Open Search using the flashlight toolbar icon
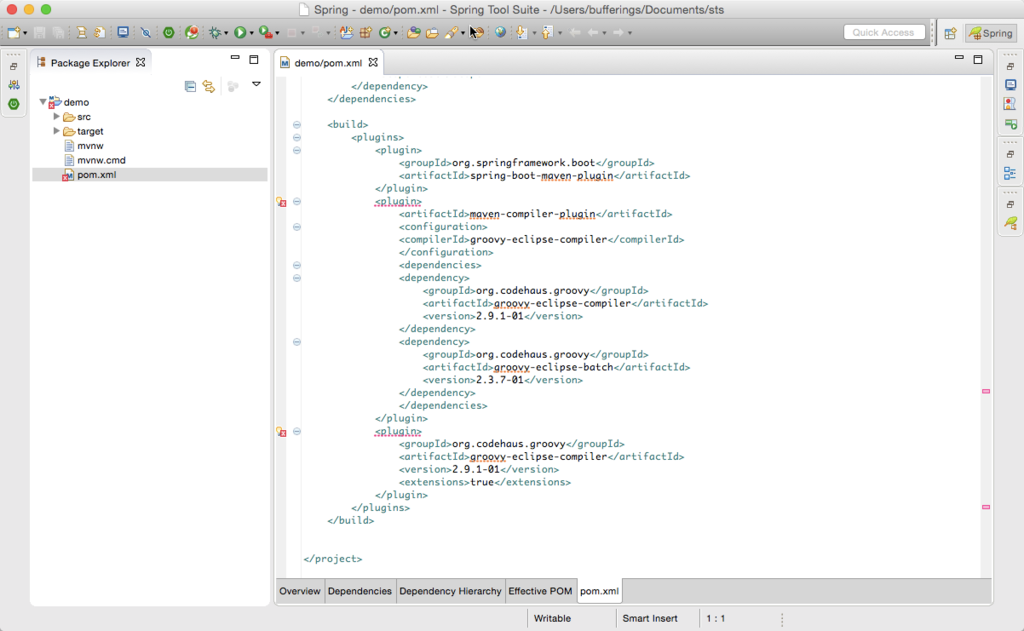Screen dimensions: 1024x631 click(451, 32)
